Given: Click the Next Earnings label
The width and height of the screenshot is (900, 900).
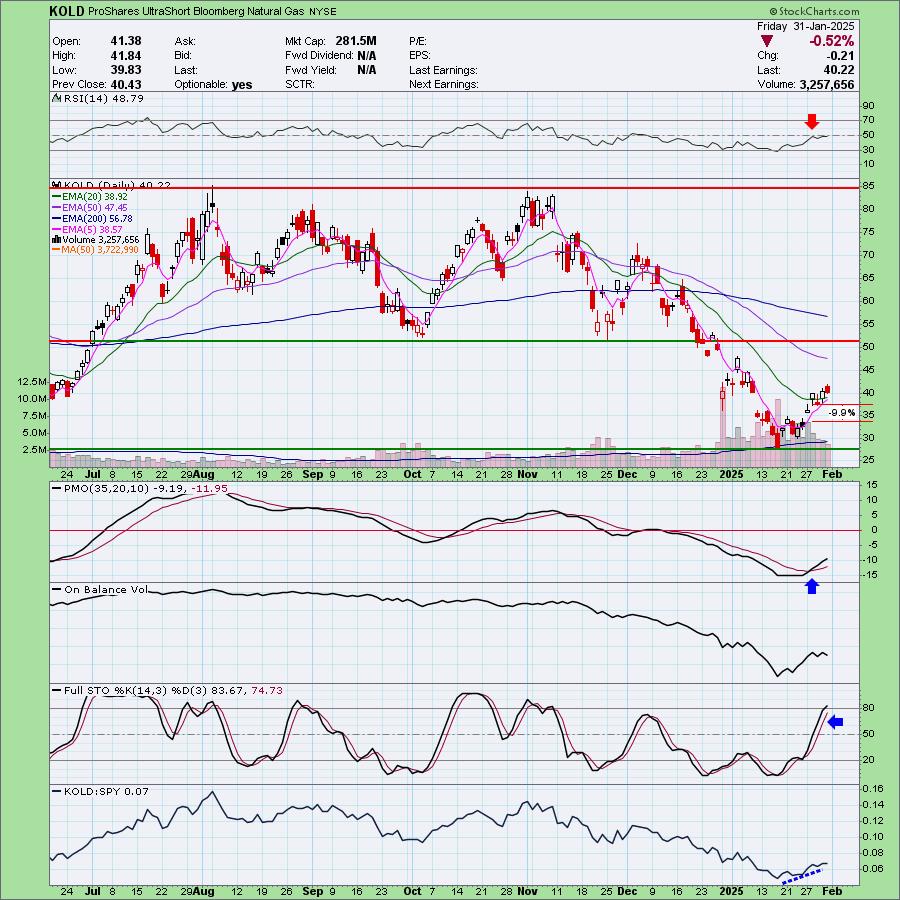Looking at the screenshot, I should click(444, 84).
